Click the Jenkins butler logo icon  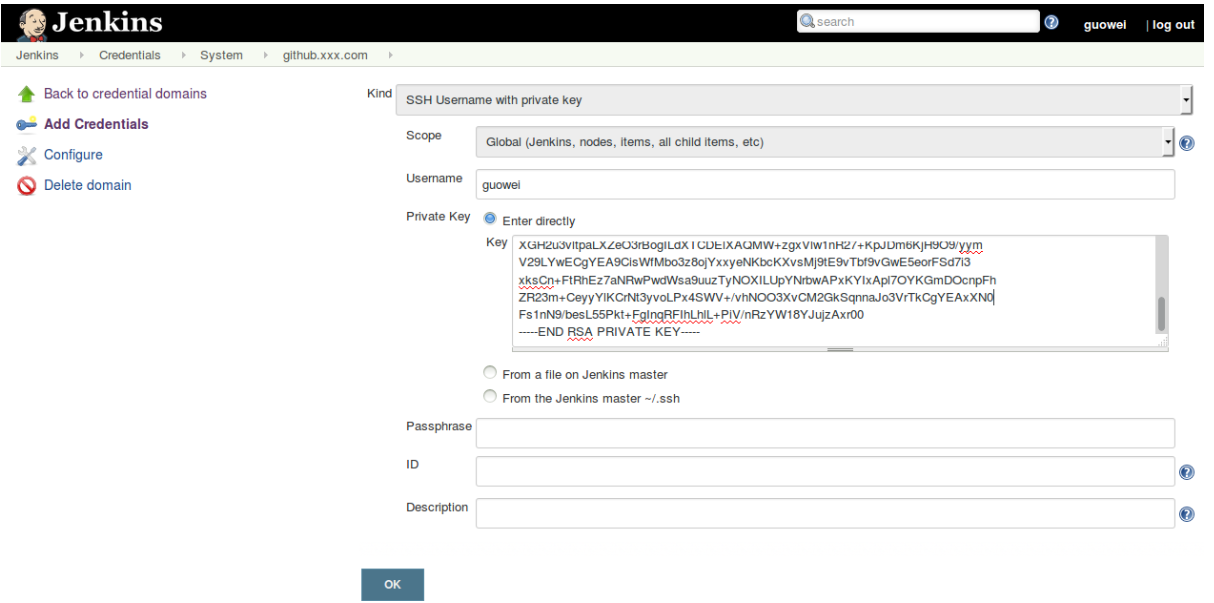32,22
